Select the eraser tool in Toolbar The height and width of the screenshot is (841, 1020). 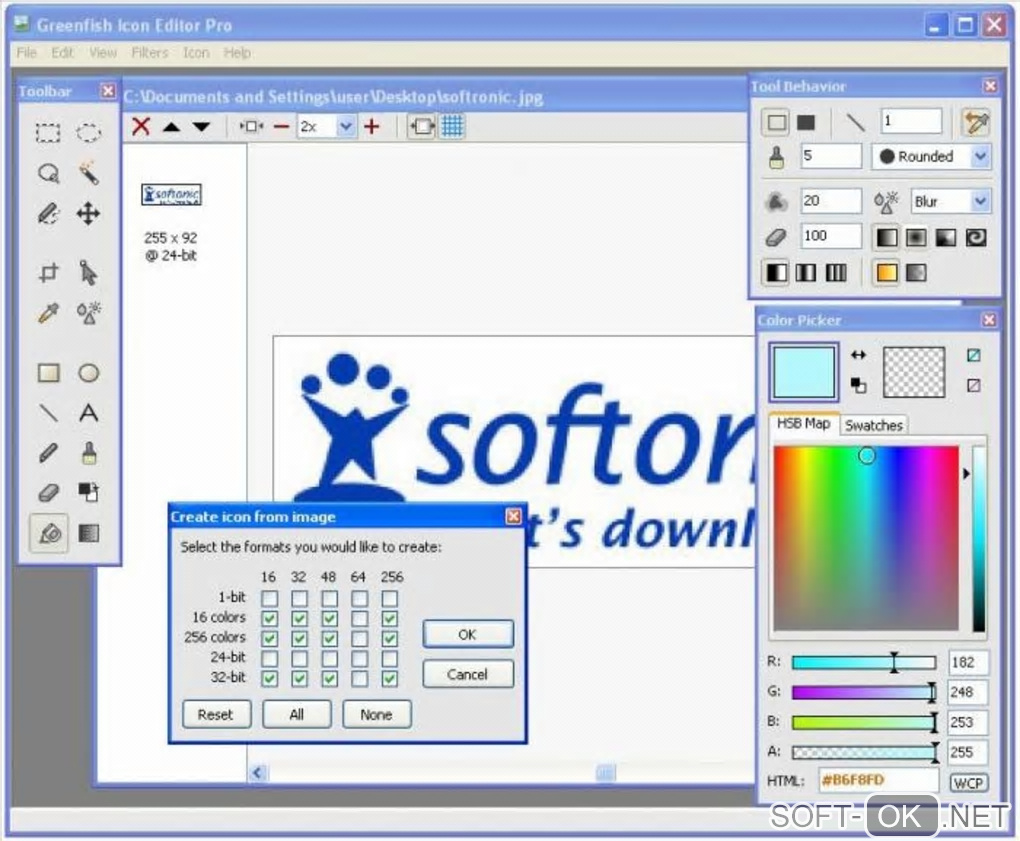pos(48,493)
